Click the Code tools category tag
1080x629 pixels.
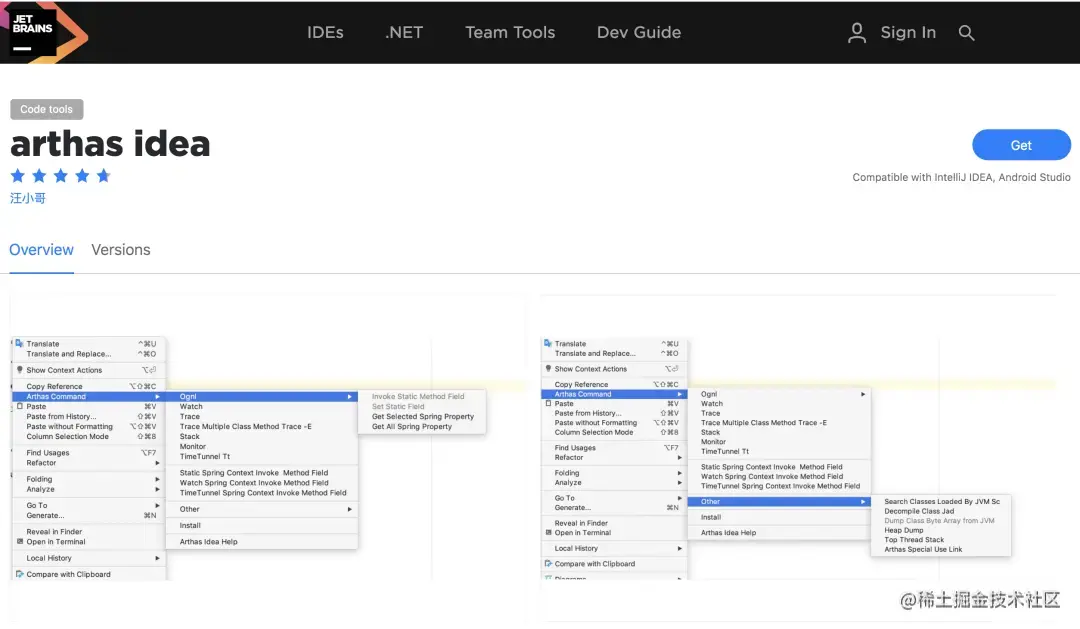[x=46, y=109]
